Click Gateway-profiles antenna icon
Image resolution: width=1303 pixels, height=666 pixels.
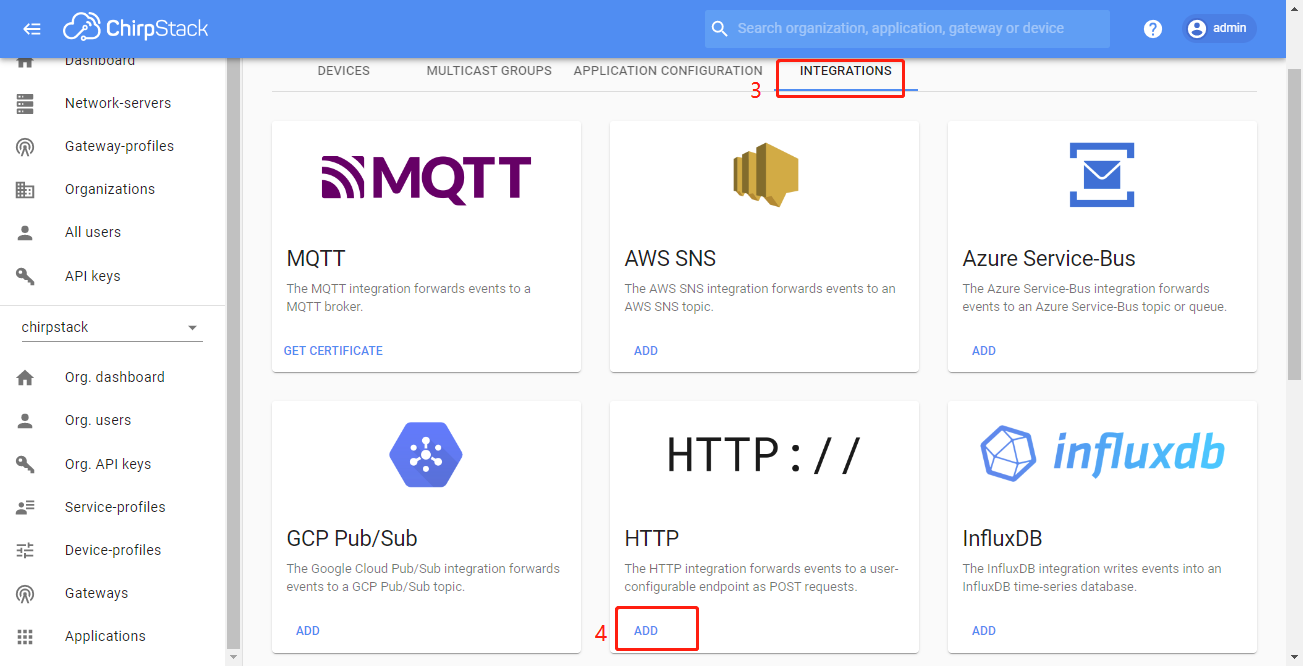(25, 146)
